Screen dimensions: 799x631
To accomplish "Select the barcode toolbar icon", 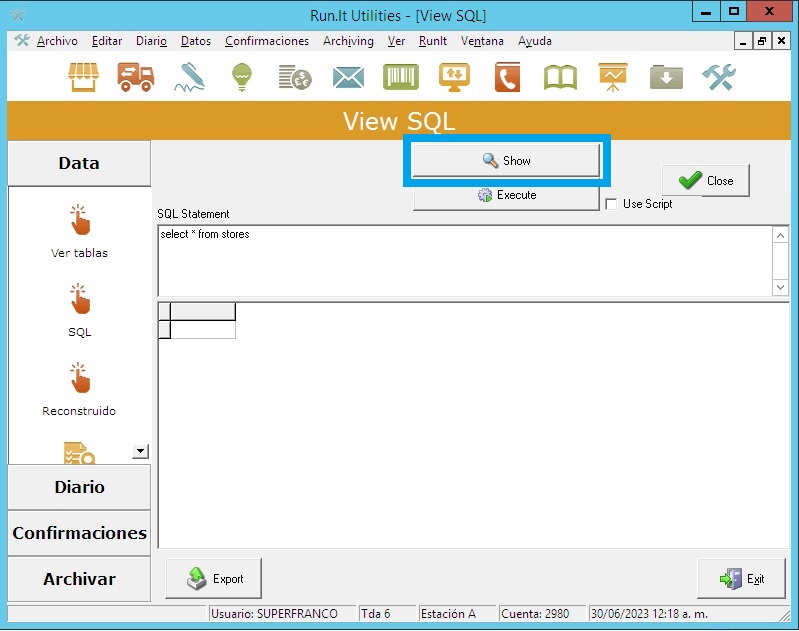I will [x=401, y=77].
